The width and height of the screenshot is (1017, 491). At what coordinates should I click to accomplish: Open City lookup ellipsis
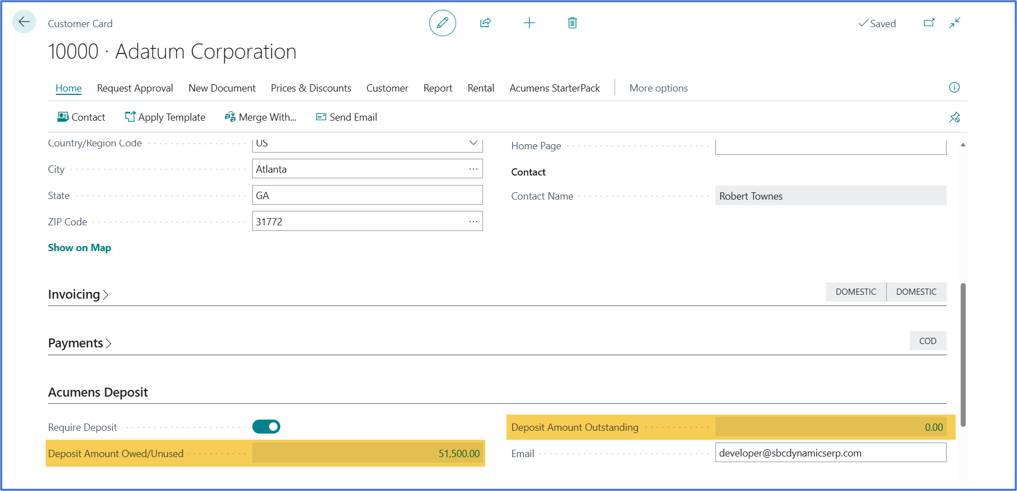pos(473,169)
